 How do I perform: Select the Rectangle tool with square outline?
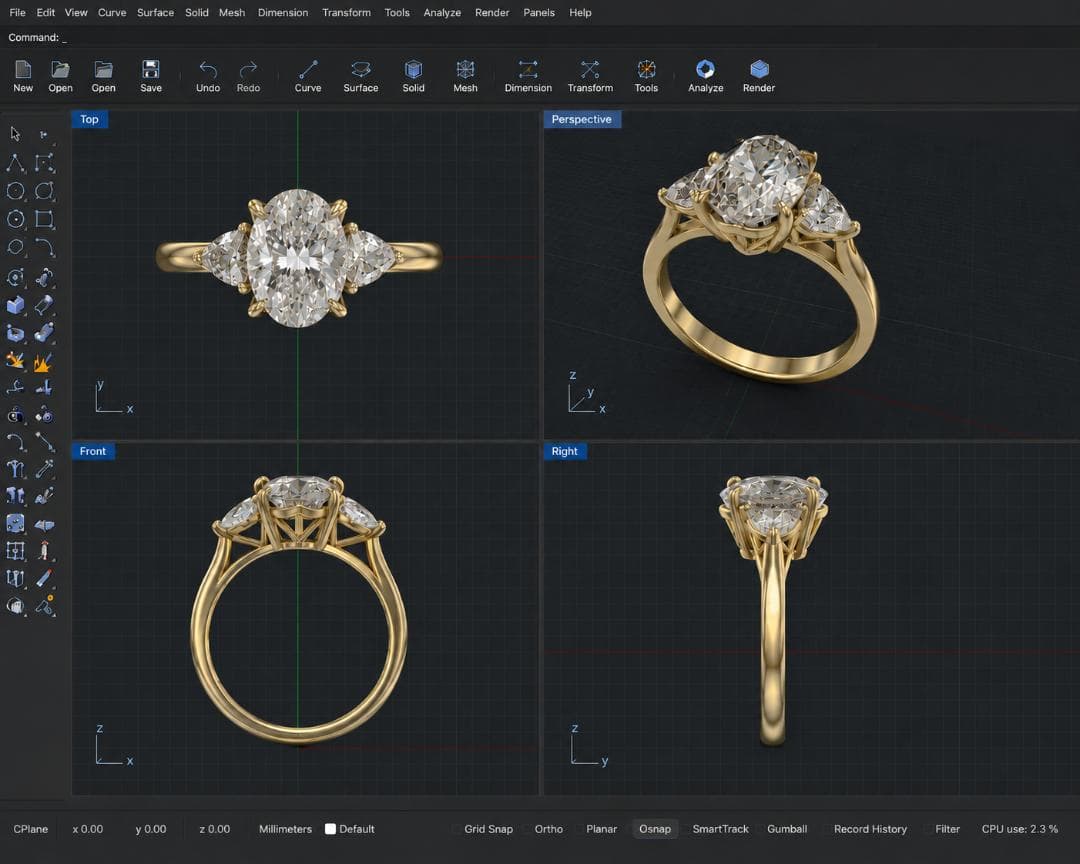(44, 219)
